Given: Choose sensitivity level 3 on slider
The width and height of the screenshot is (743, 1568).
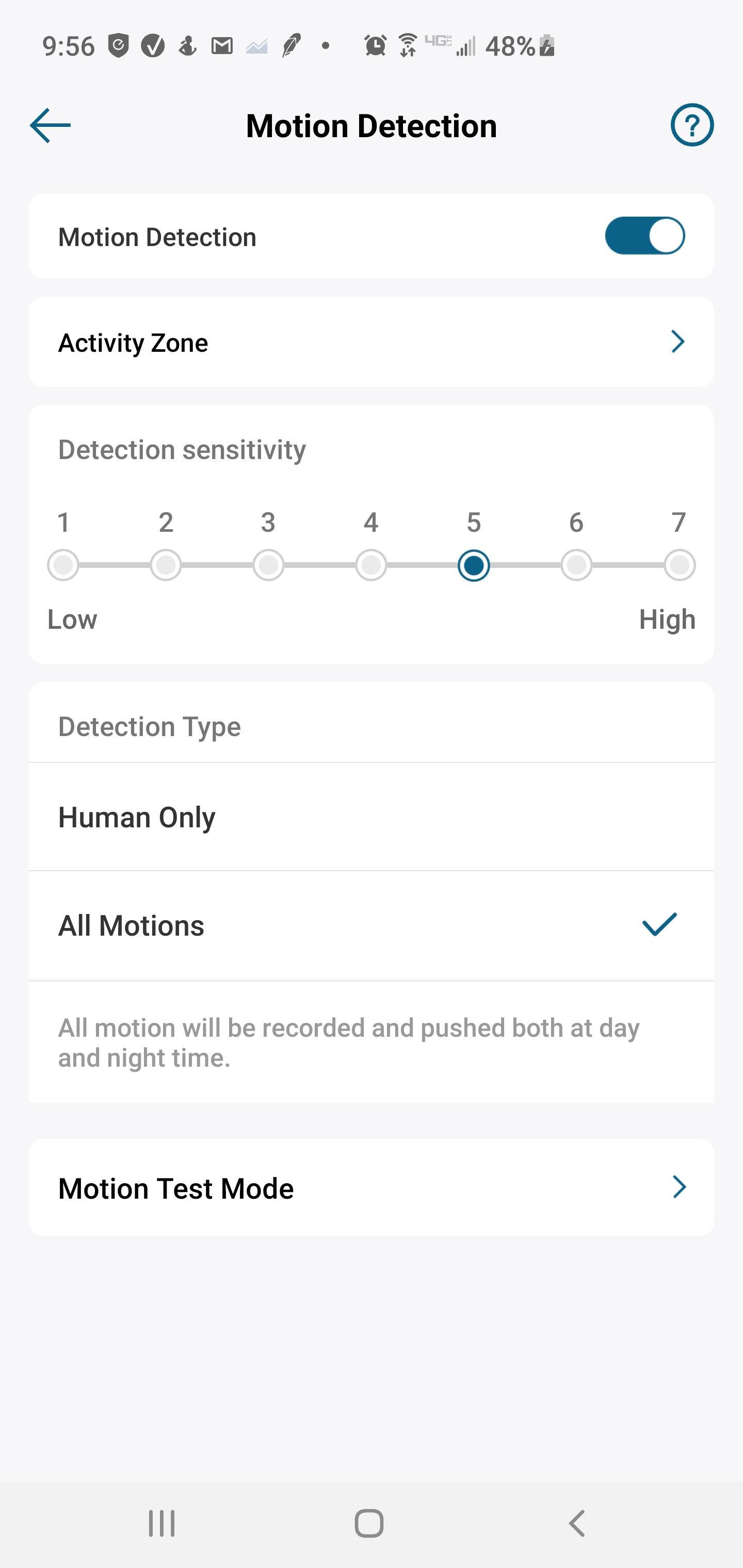Looking at the screenshot, I should (269, 565).
